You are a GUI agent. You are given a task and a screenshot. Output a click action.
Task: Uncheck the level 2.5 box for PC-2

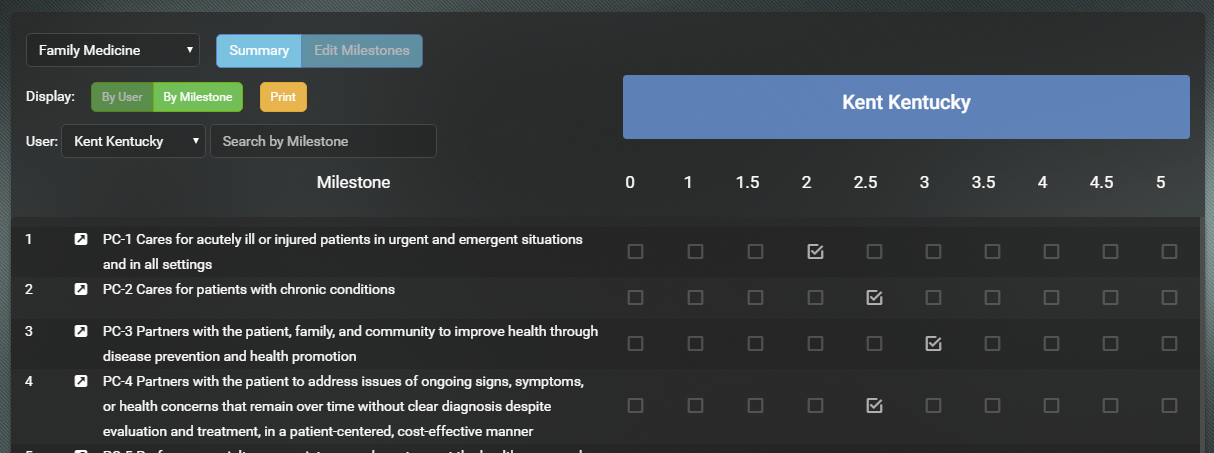[x=874, y=297]
